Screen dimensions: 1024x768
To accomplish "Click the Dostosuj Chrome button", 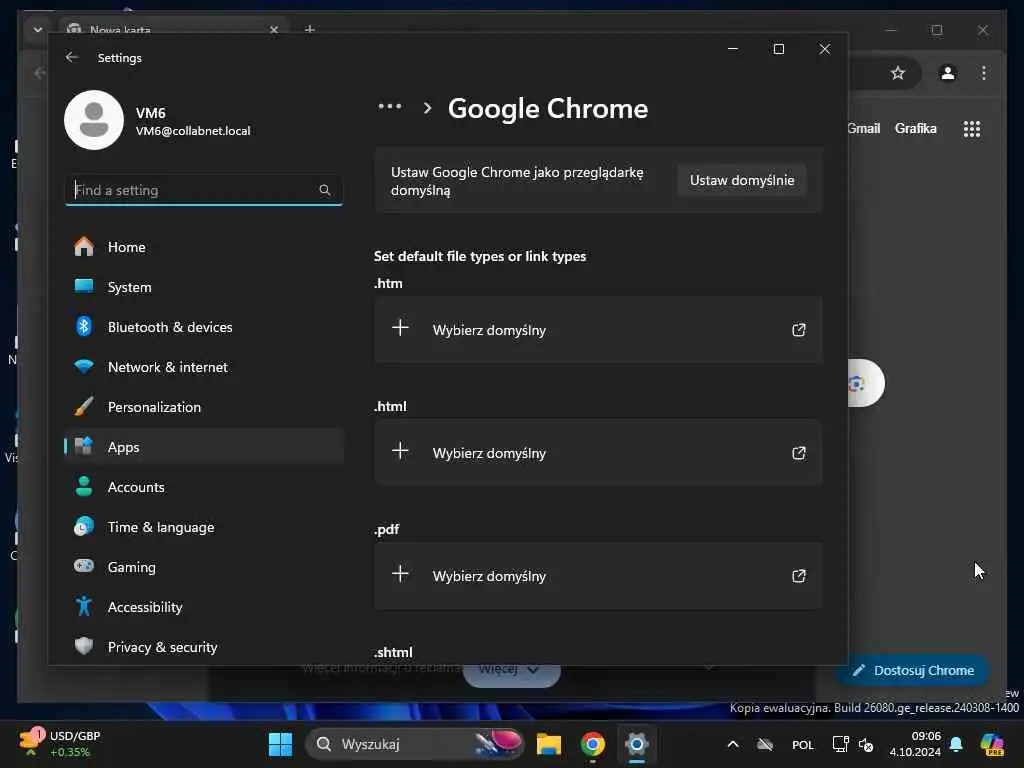I will [912, 670].
